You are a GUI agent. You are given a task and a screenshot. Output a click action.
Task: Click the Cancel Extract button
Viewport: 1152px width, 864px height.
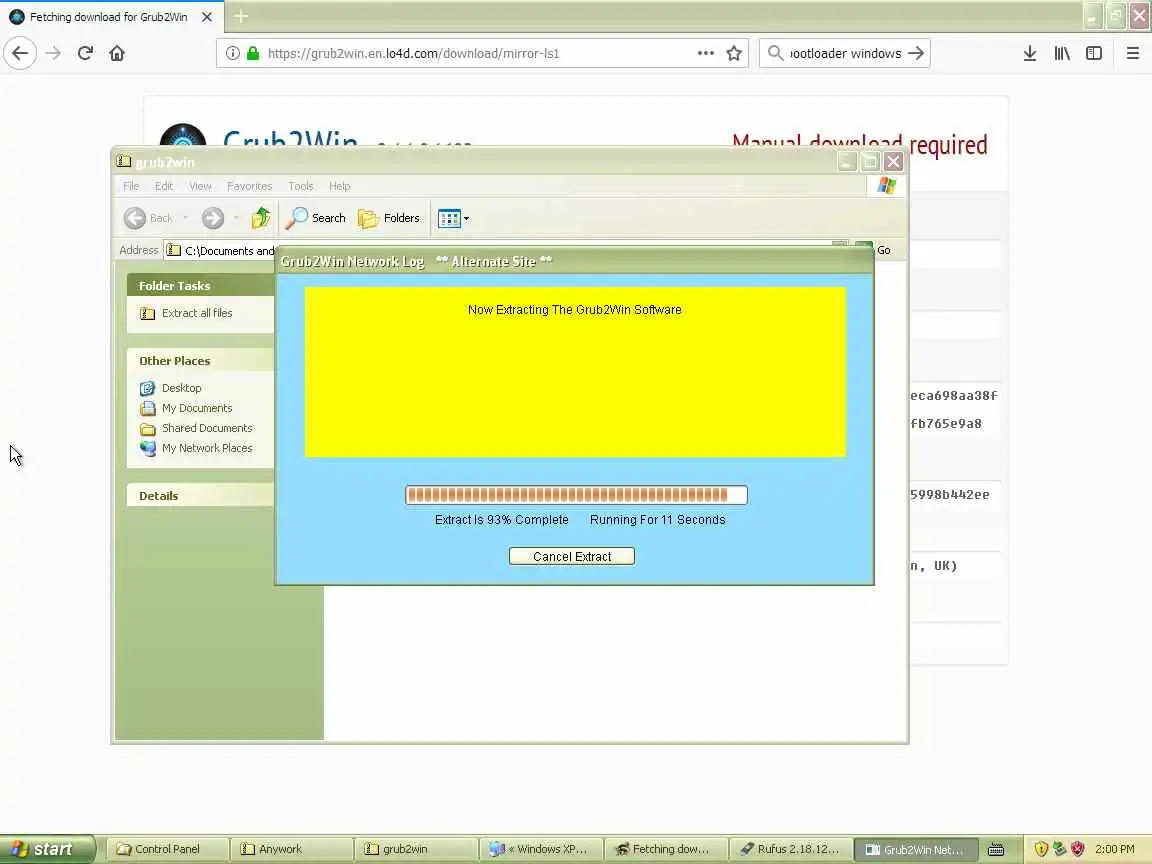[572, 556]
